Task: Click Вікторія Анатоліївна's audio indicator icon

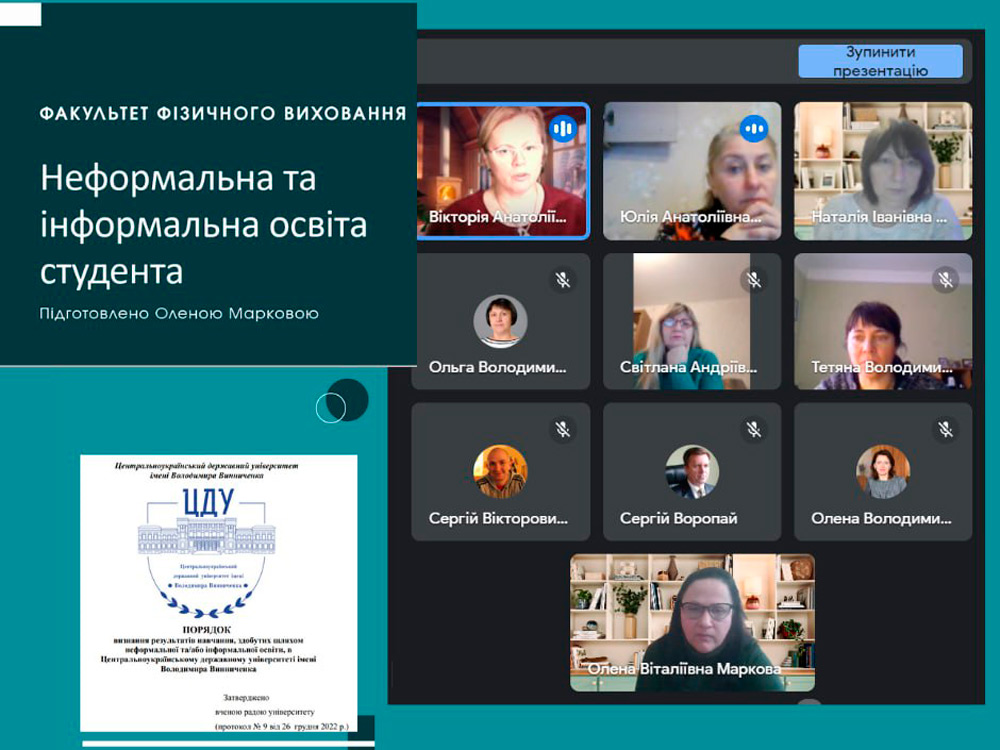Action: (x=563, y=128)
